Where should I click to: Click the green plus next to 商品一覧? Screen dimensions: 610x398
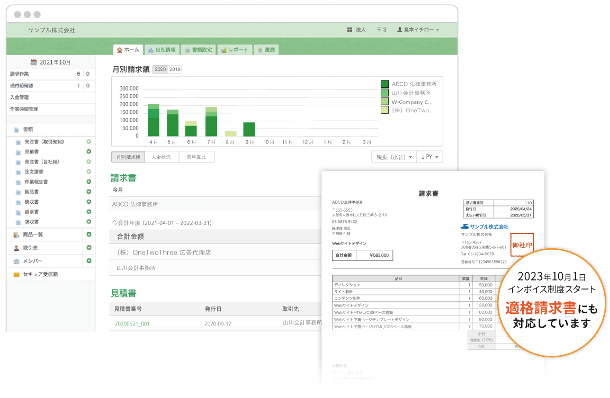89,235
